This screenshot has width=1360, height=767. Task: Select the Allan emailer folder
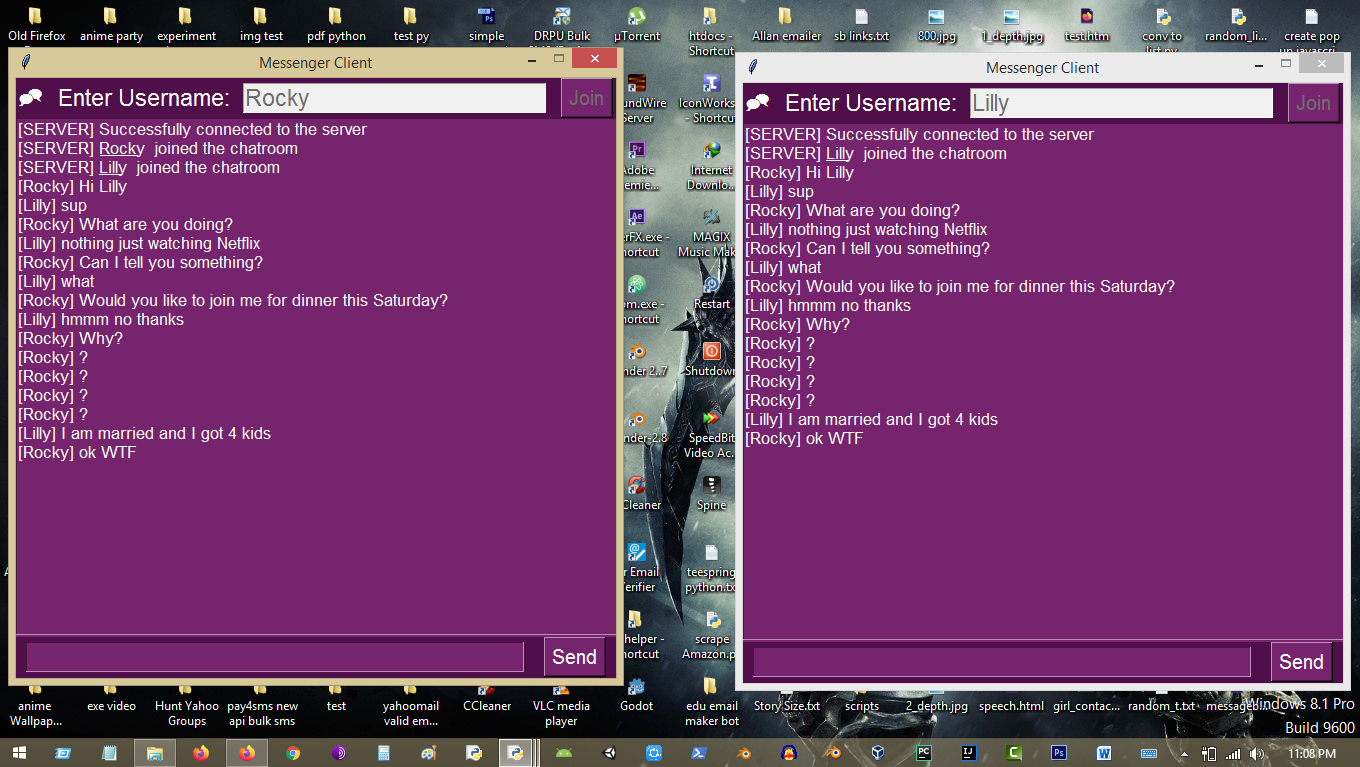pyautogui.click(x=786, y=25)
